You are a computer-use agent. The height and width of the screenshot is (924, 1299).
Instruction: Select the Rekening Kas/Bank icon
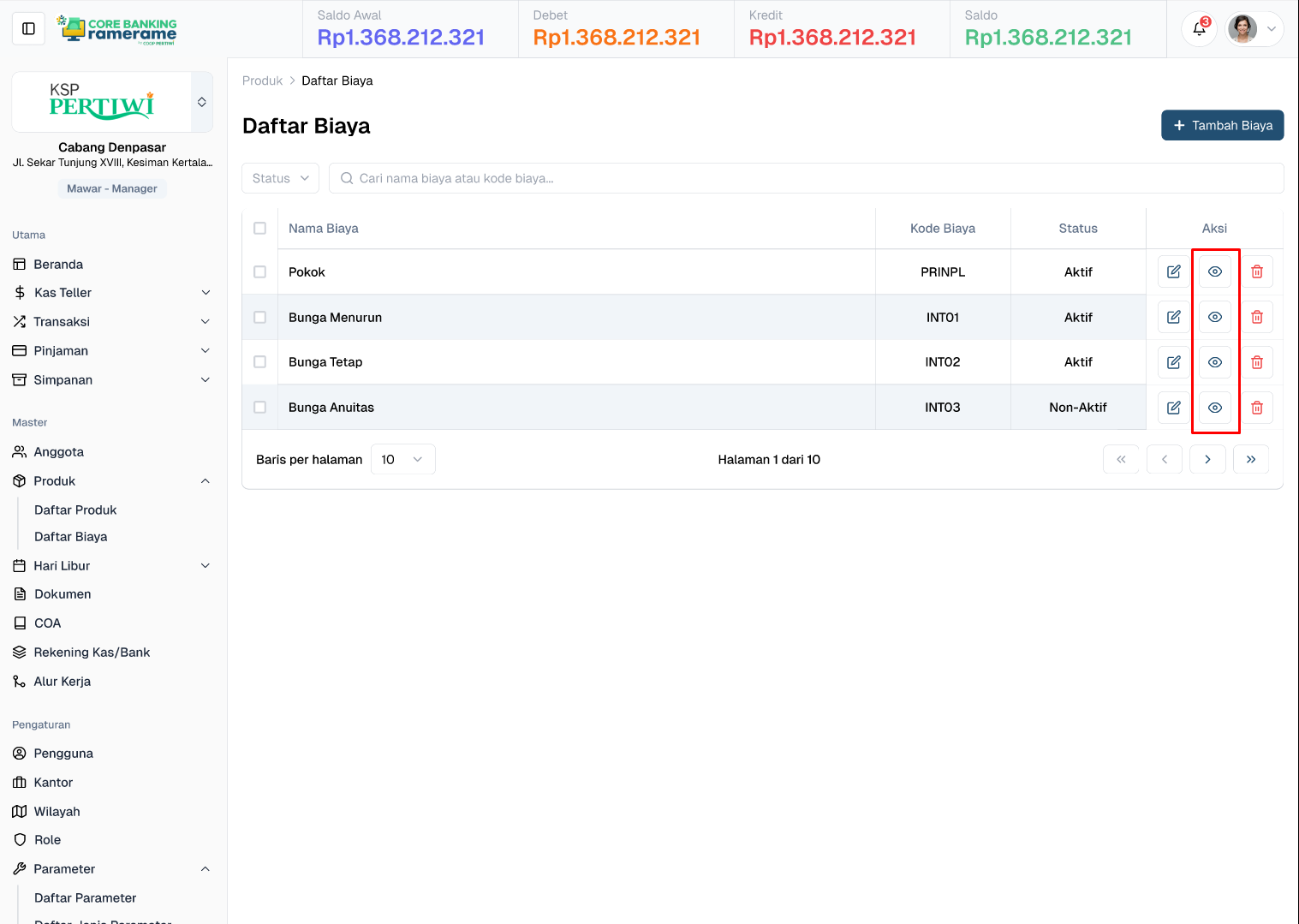pos(20,652)
